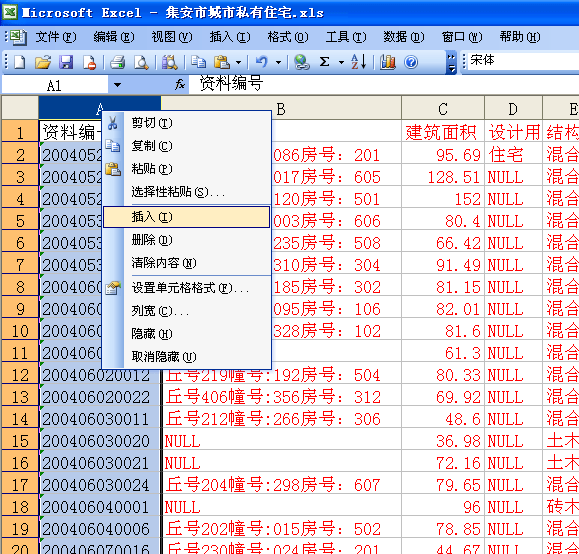
Task: Open the 工具(T) menu
Action: coord(346,37)
